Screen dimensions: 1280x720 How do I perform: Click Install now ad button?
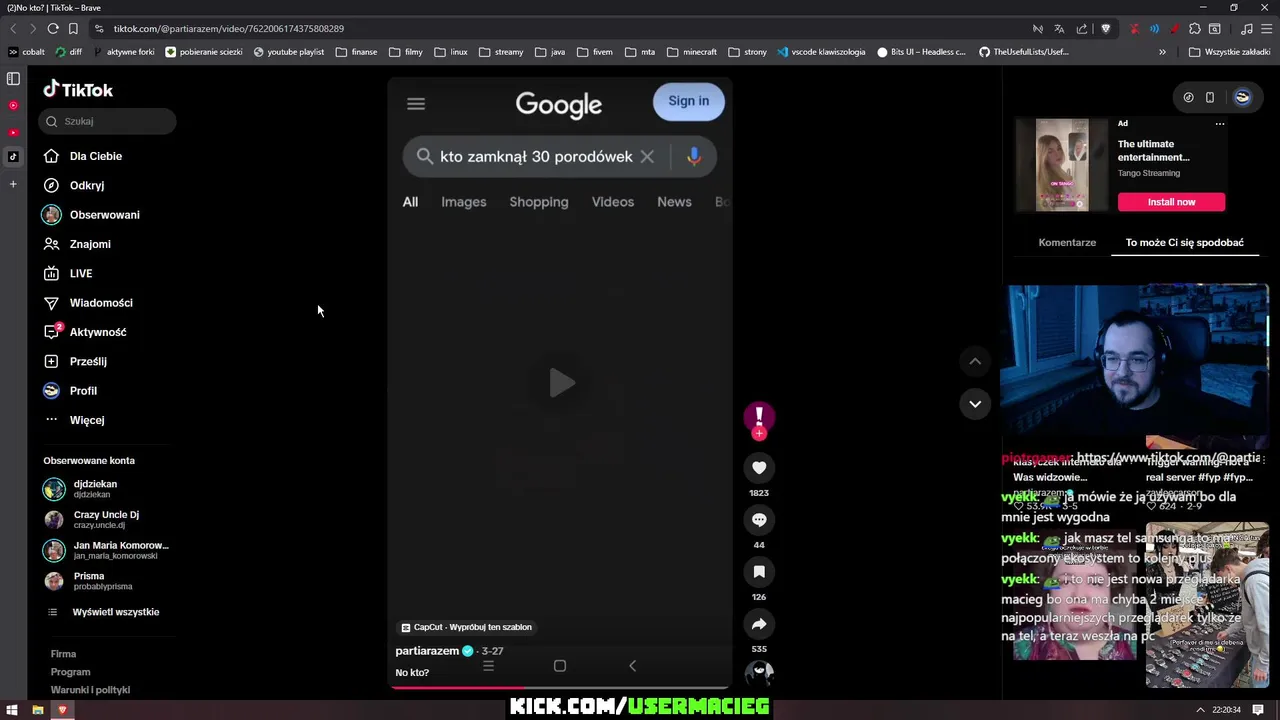[1171, 202]
